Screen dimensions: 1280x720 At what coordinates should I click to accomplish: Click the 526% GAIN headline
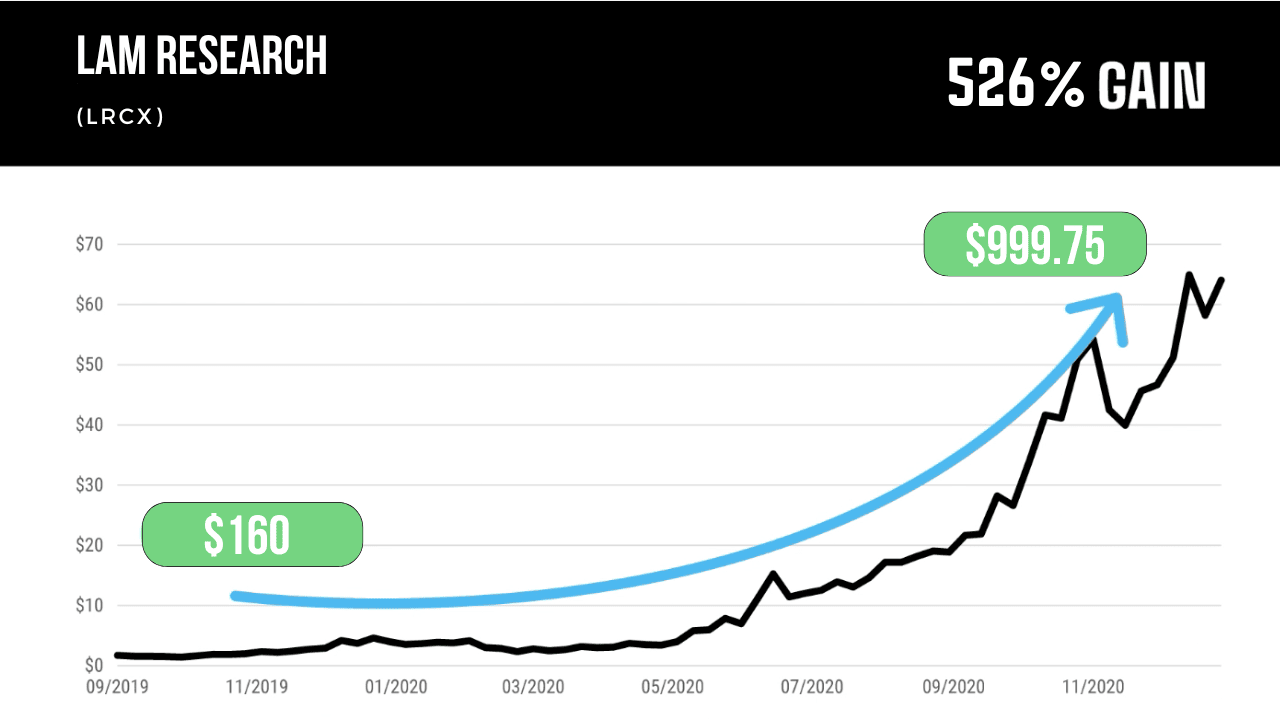1076,84
